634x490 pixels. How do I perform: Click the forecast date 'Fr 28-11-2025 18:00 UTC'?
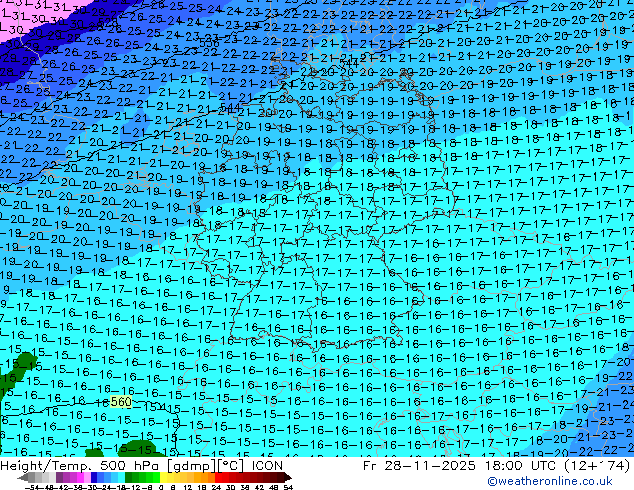pos(459,466)
